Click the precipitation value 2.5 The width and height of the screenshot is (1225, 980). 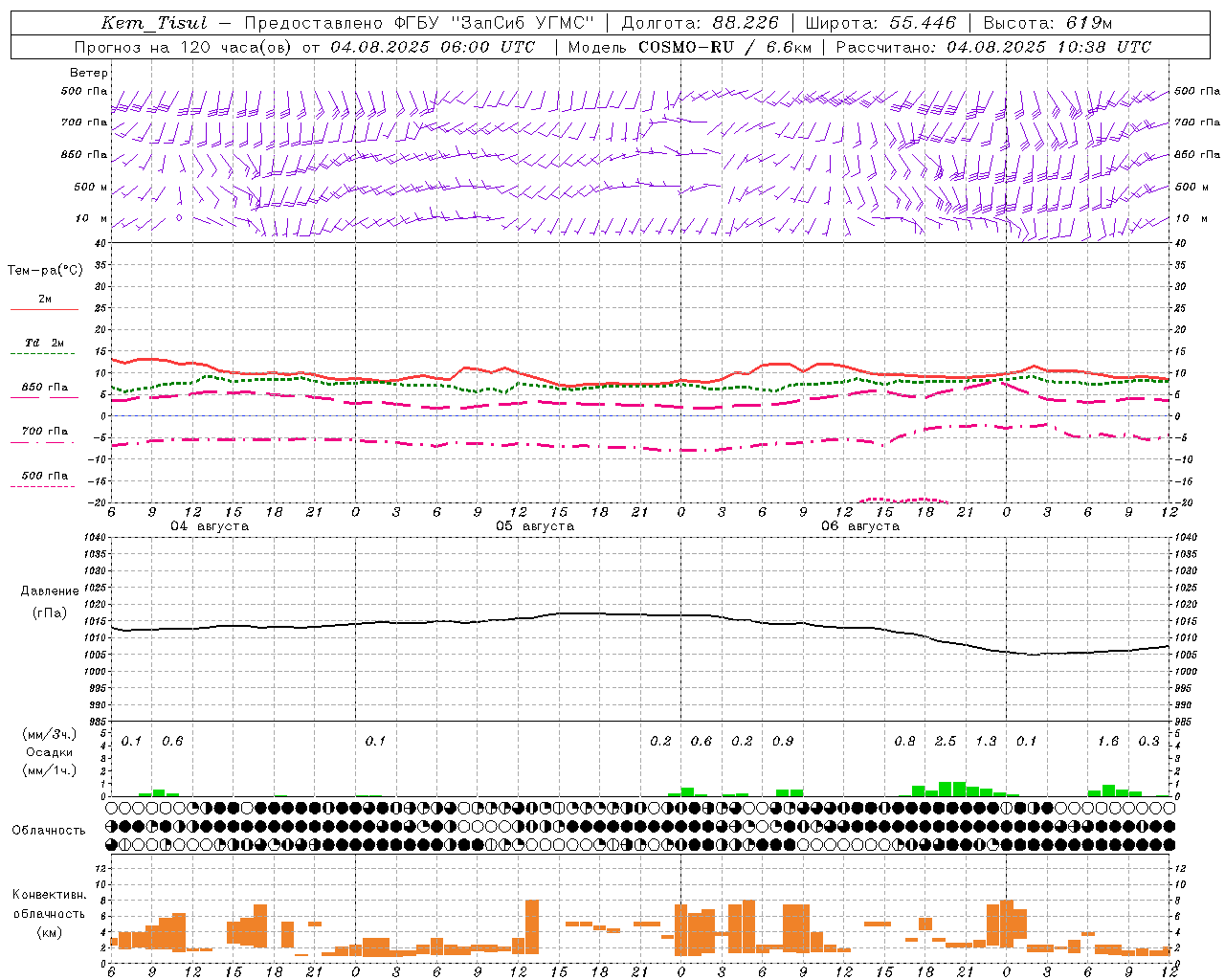(946, 742)
